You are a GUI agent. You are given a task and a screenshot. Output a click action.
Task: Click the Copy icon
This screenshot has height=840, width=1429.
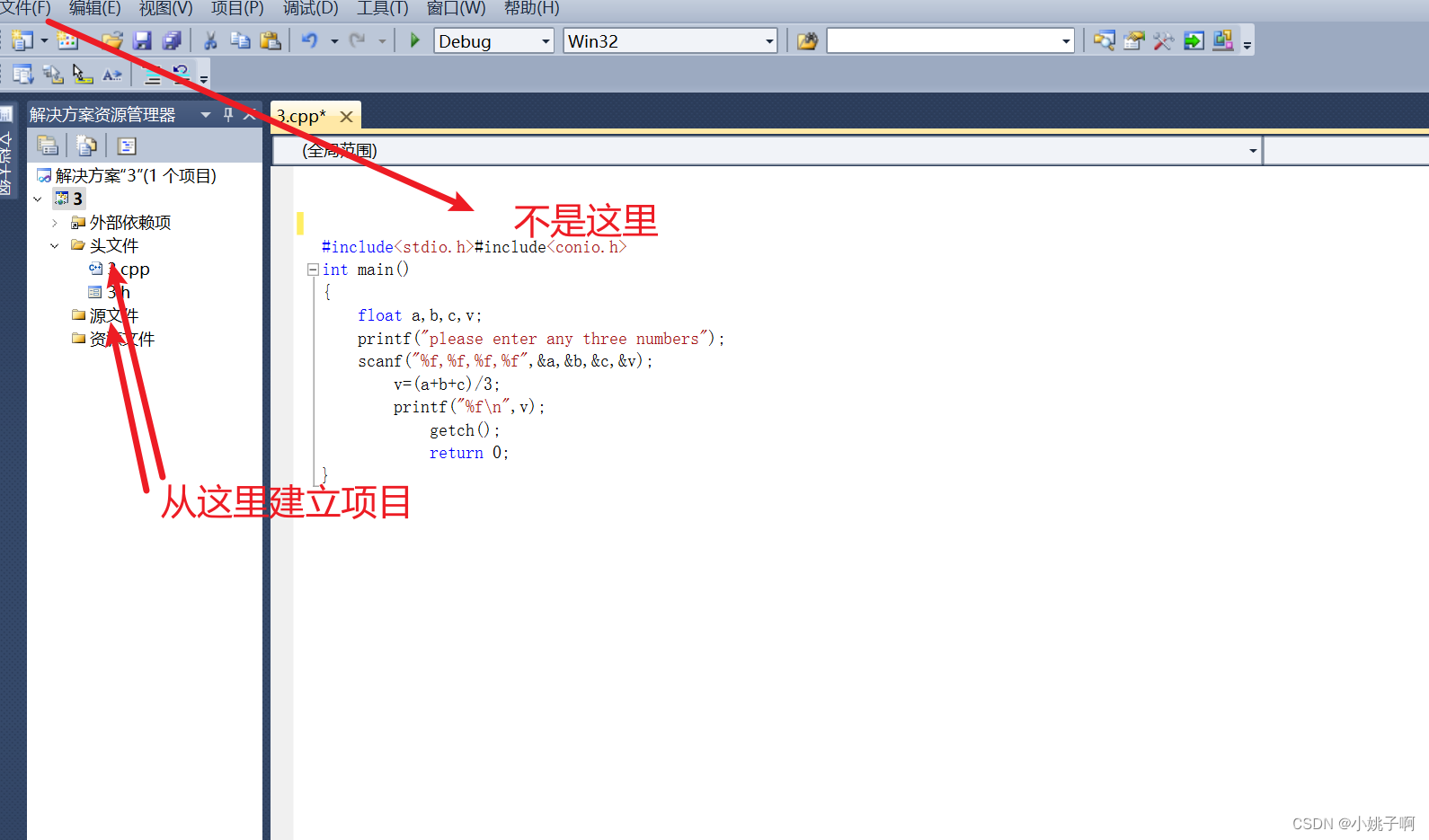tap(240, 40)
